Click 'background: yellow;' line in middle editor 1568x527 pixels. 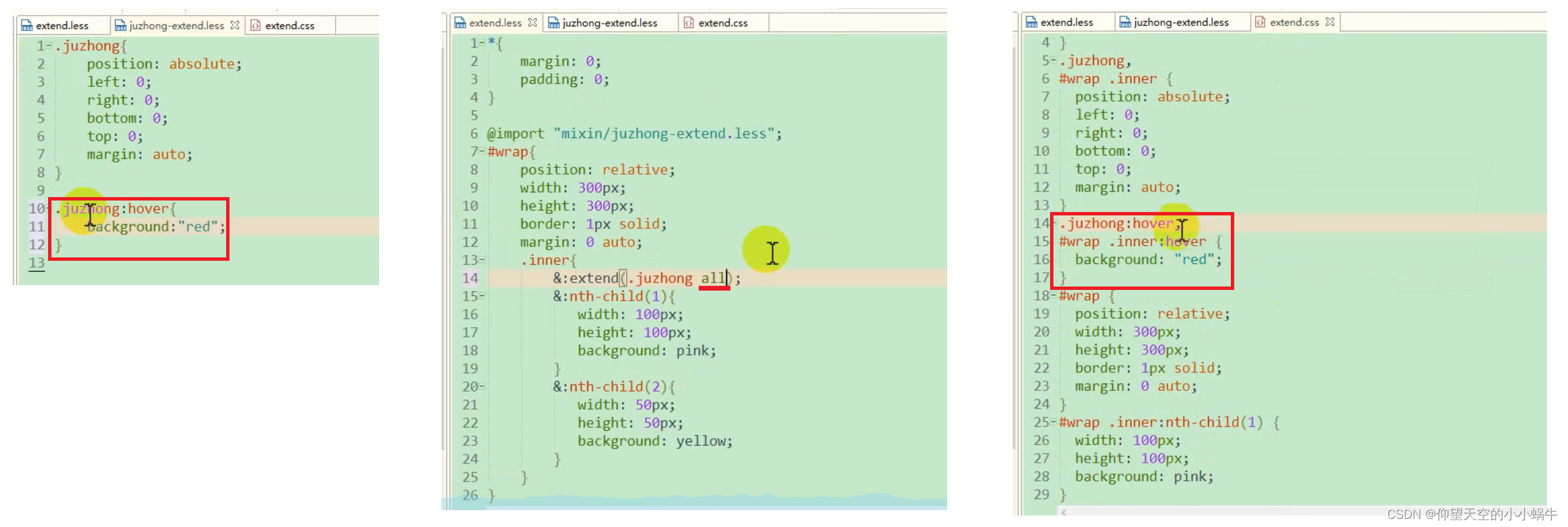pos(655,441)
